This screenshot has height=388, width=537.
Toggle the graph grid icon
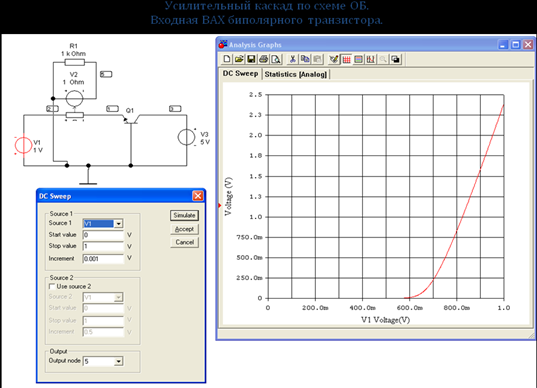click(347, 59)
